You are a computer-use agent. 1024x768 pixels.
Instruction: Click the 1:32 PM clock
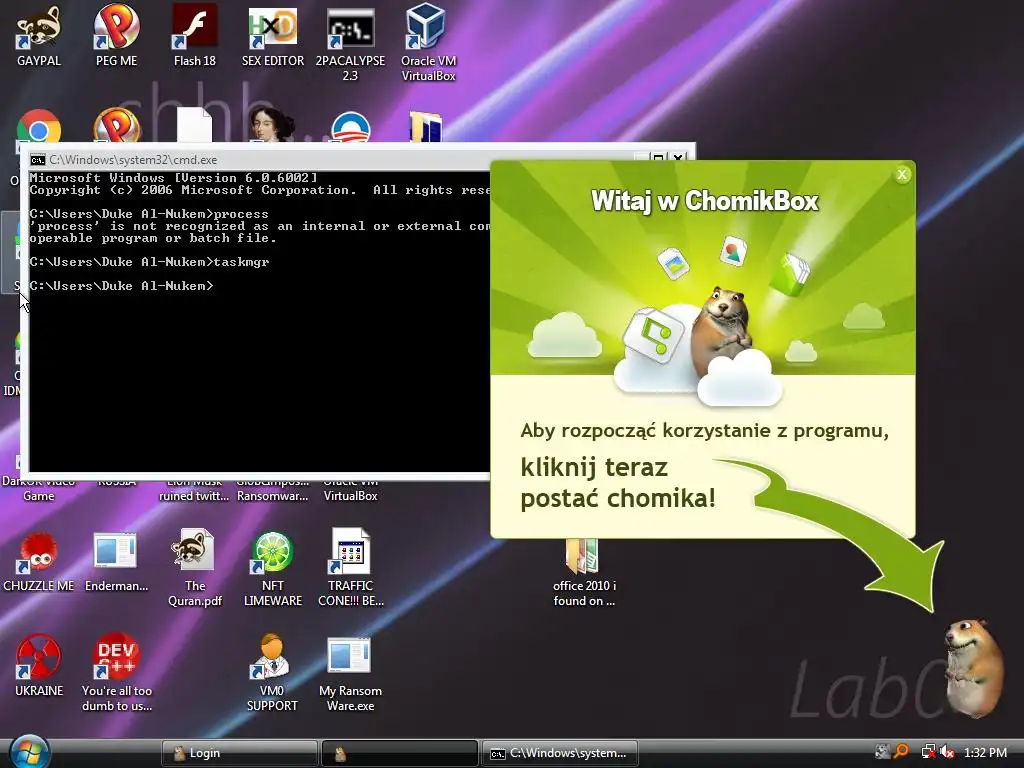pos(985,752)
